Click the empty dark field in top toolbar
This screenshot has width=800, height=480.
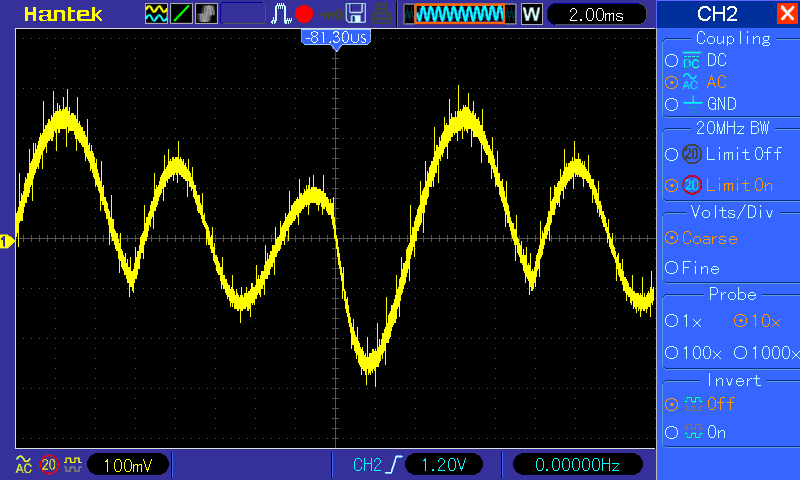243,14
